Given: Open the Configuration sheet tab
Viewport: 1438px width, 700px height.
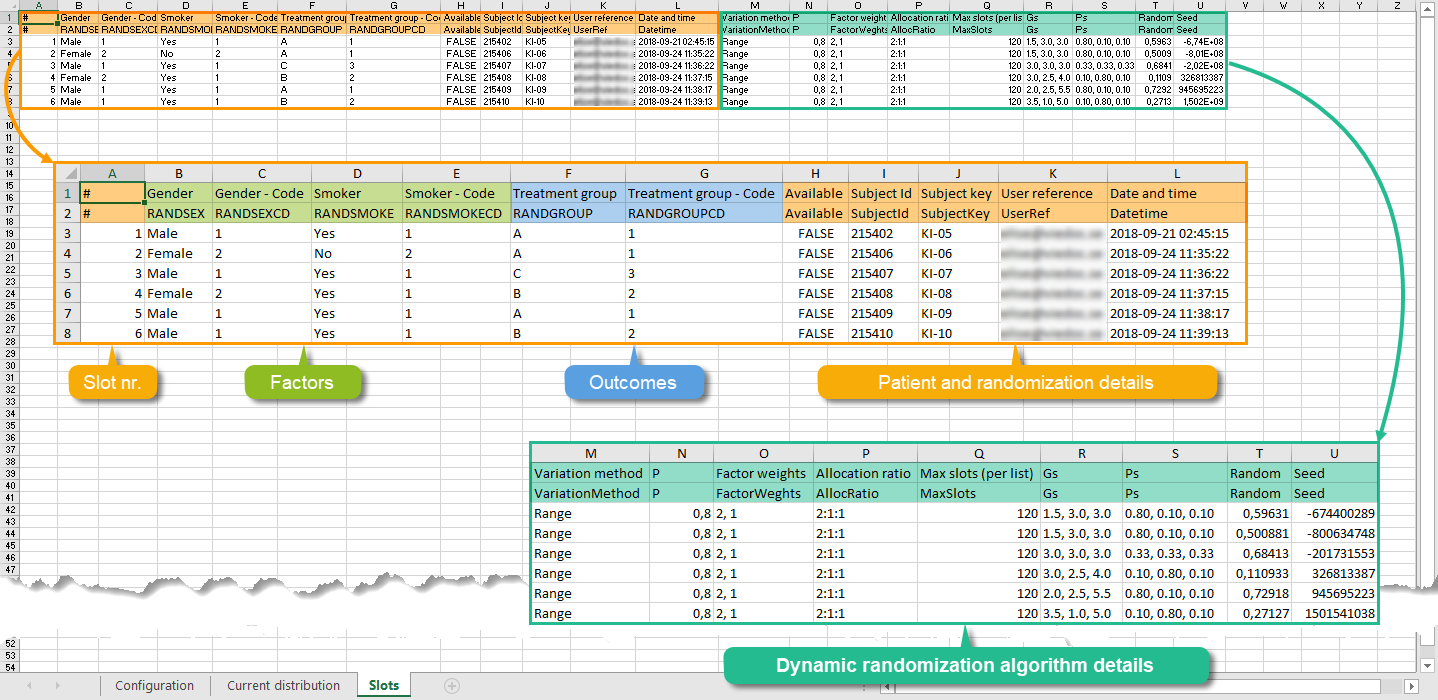Looking at the screenshot, I should click(x=154, y=686).
